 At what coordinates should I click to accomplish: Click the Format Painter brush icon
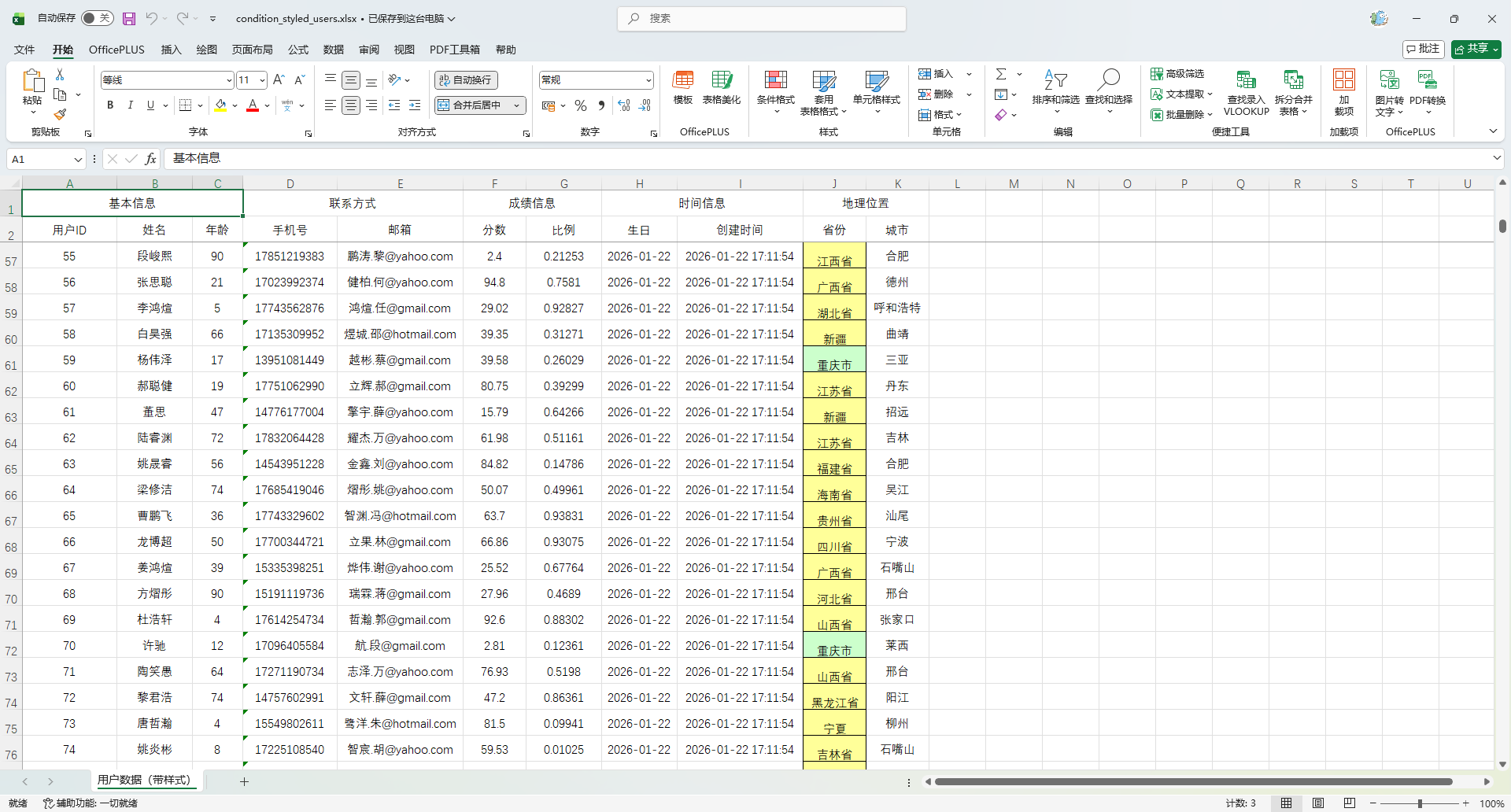[60, 115]
